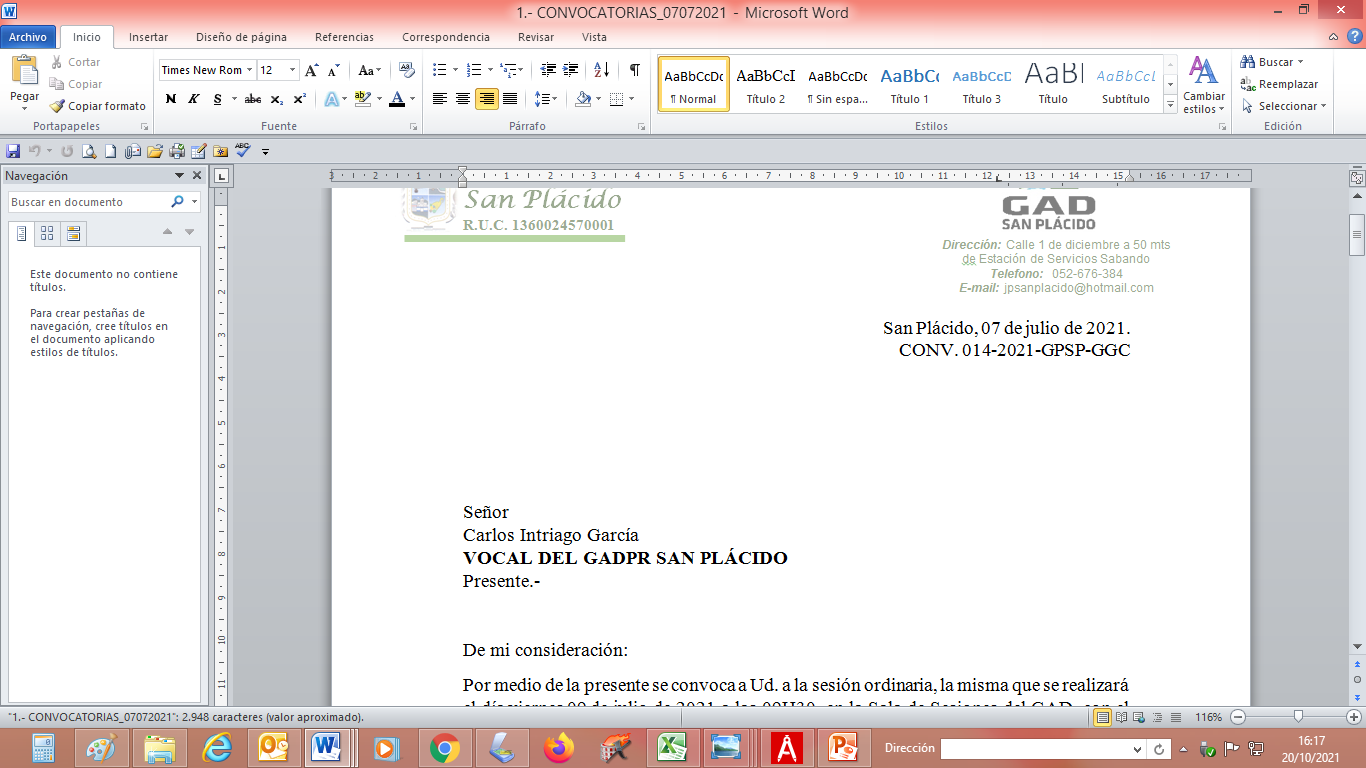Apply the Título 1 style
1366x768 pixels.
tap(909, 84)
